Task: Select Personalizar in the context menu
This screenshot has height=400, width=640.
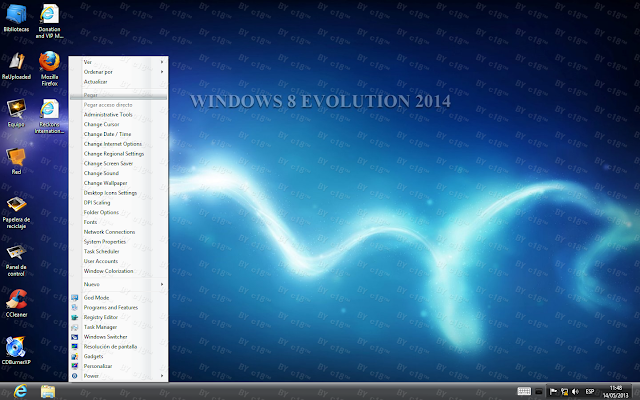Action: pos(118,366)
